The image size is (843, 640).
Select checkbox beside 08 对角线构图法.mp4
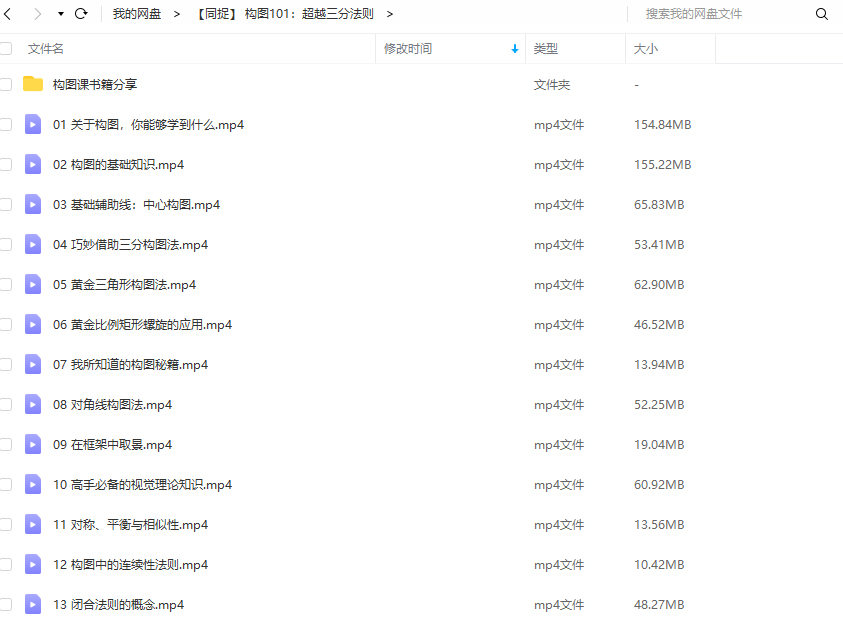pyautogui.click(x=6, y=404)
